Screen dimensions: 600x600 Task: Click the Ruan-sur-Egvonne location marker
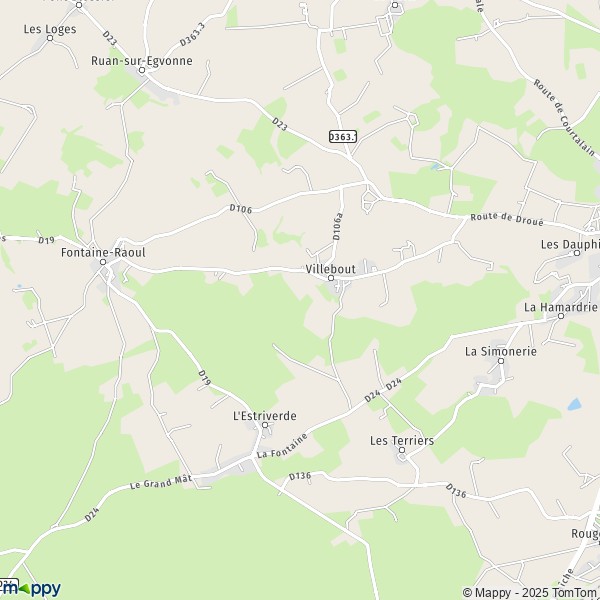coord(142,70)
